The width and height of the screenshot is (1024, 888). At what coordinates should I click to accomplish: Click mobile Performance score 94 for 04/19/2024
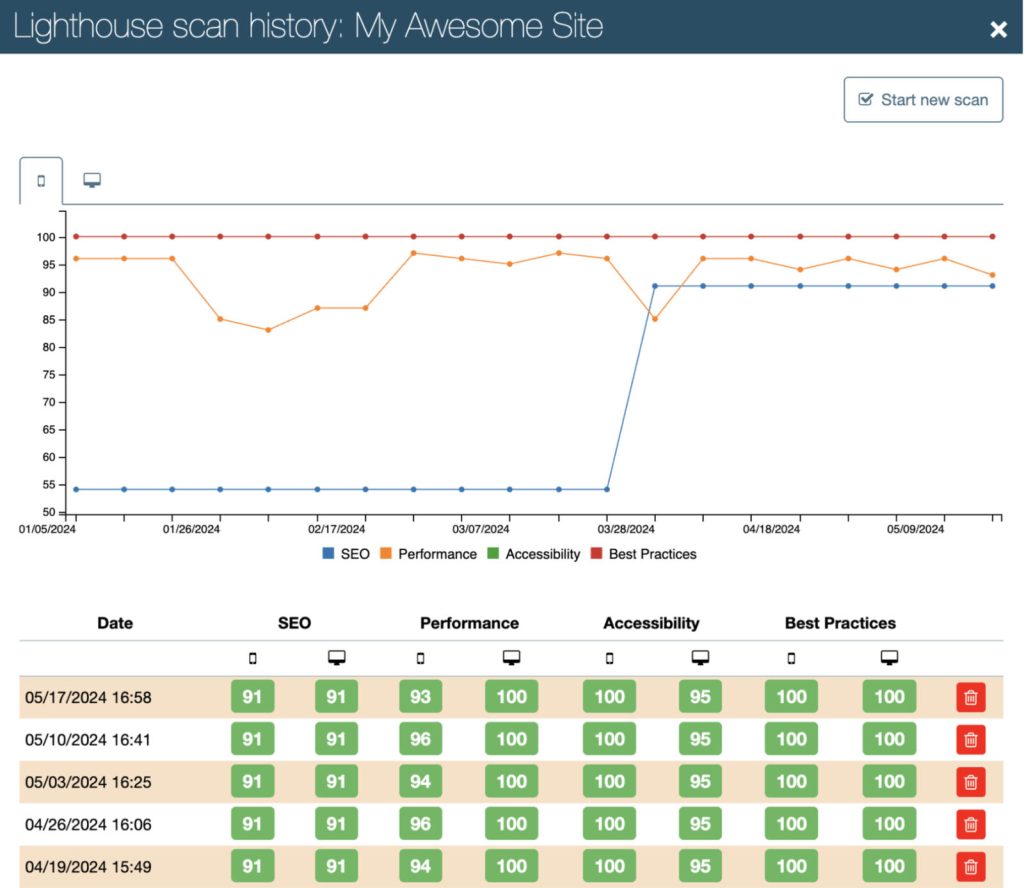point(421,866)
